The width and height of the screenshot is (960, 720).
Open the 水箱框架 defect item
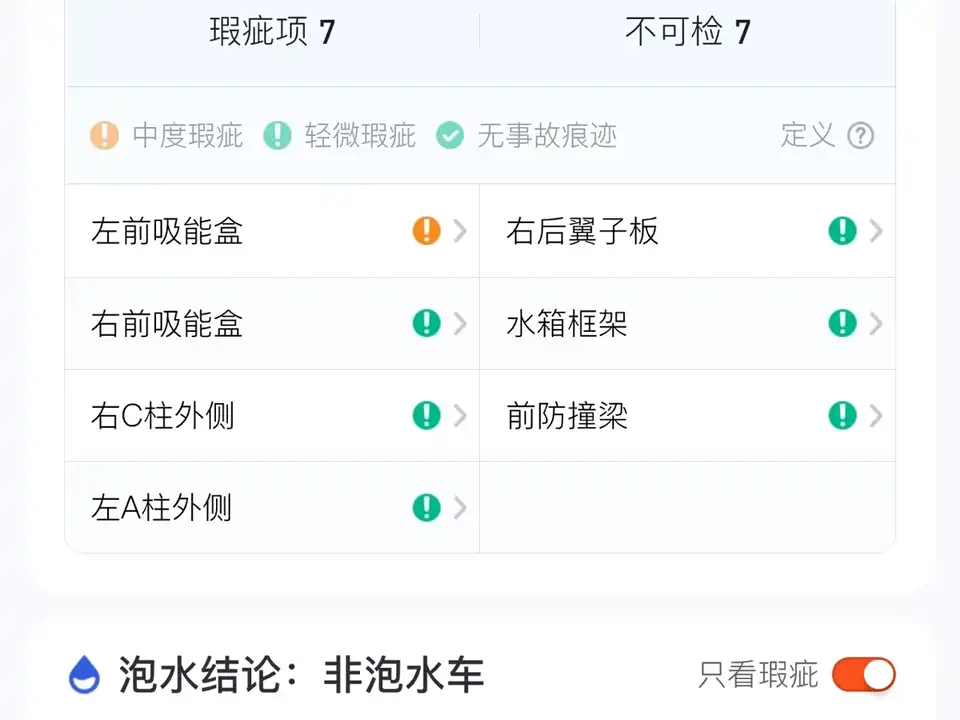pos(567,324)
